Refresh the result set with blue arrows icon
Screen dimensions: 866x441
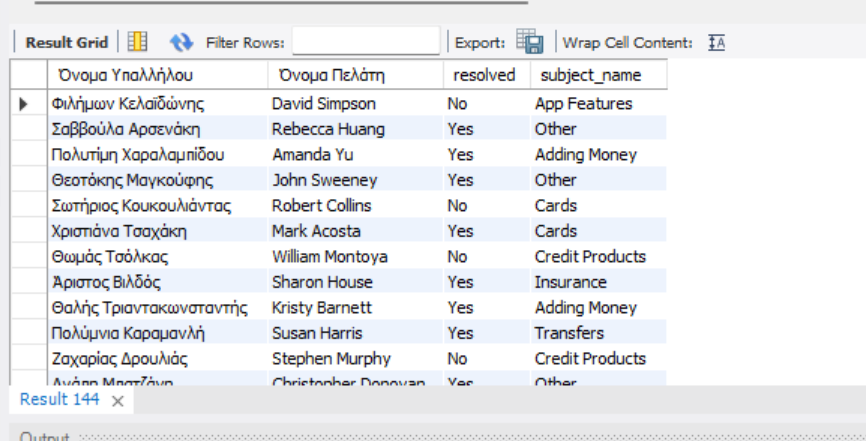click(x=181, y=42)
